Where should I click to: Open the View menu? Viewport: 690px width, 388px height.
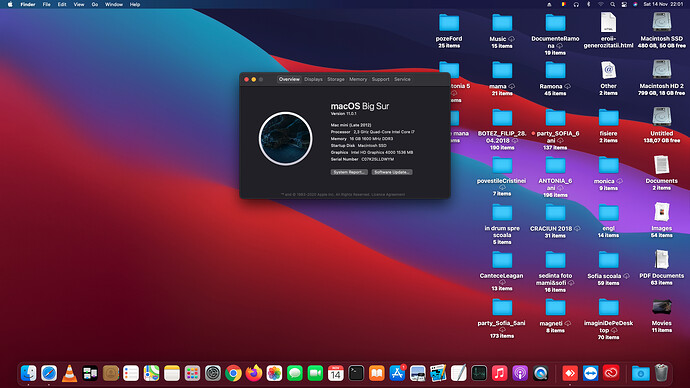[79, 4]
